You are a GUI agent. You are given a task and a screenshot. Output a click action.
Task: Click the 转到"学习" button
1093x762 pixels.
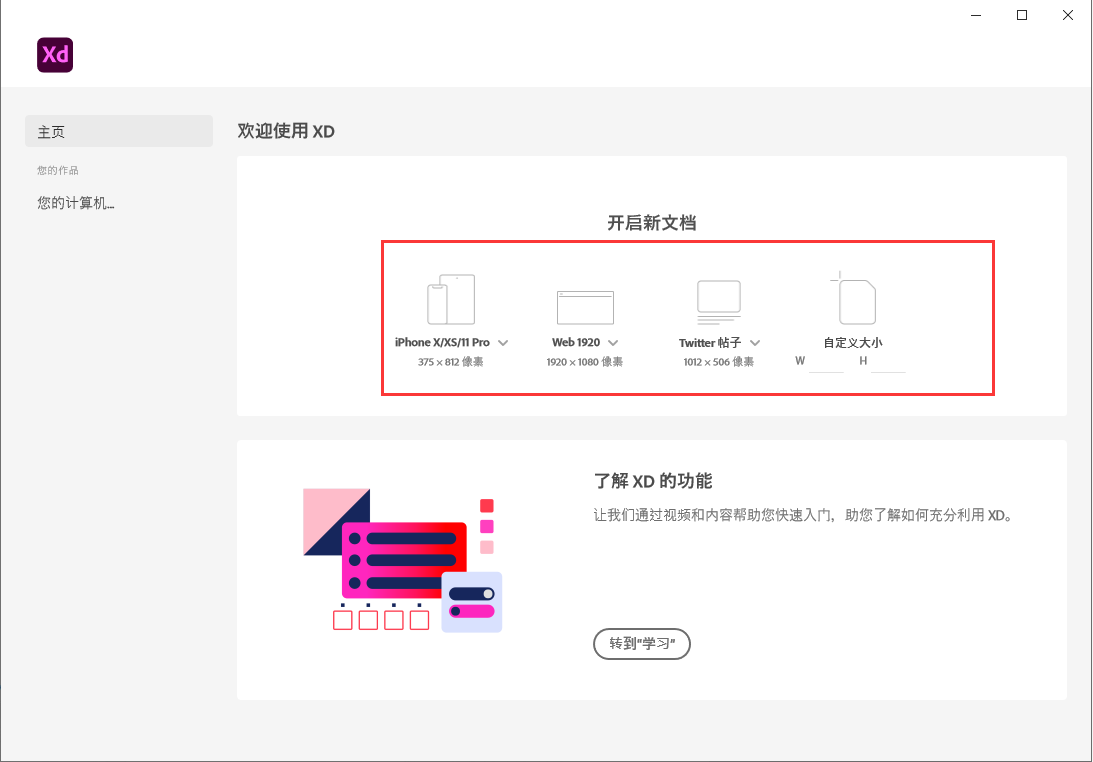click(x=642, y=643)
